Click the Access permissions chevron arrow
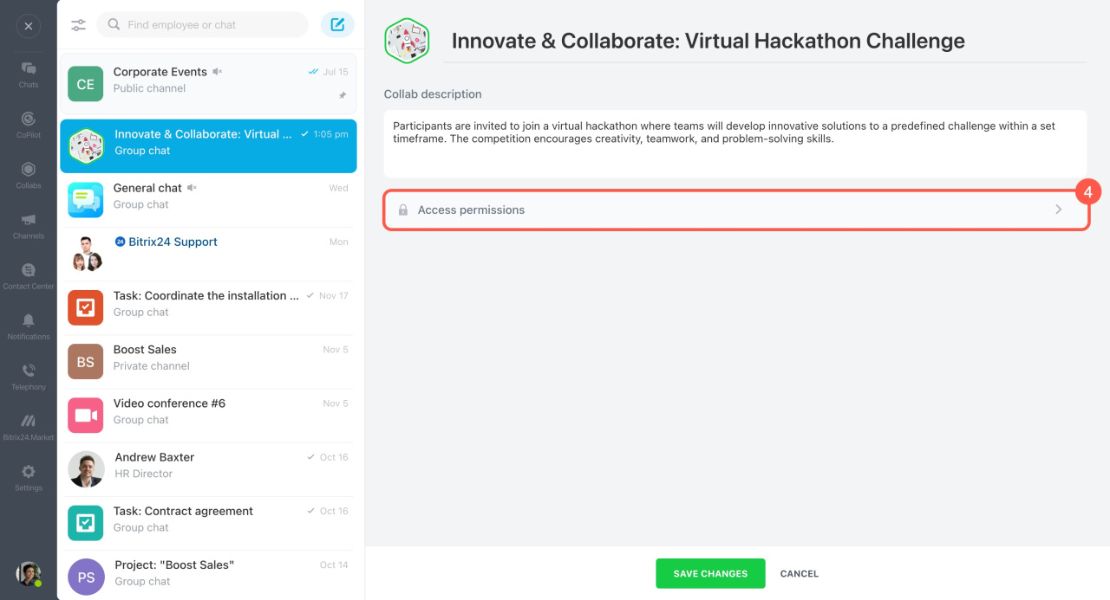Screen dimensions: 1110x600 coord(1058,209)
